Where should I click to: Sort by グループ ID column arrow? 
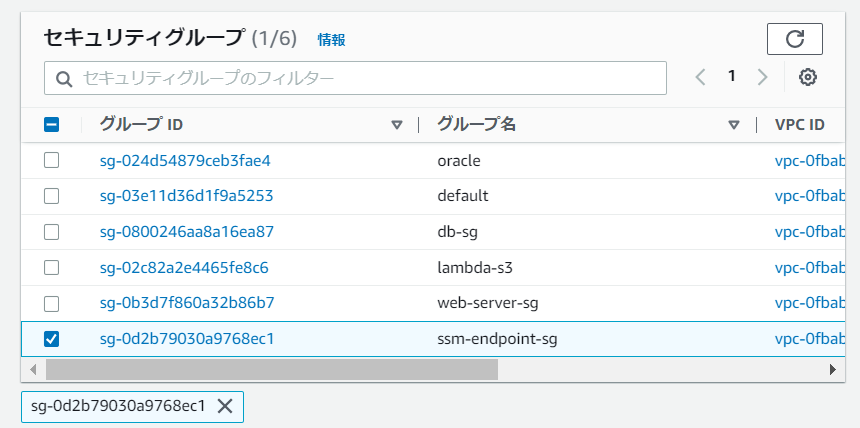pos(397,125)
